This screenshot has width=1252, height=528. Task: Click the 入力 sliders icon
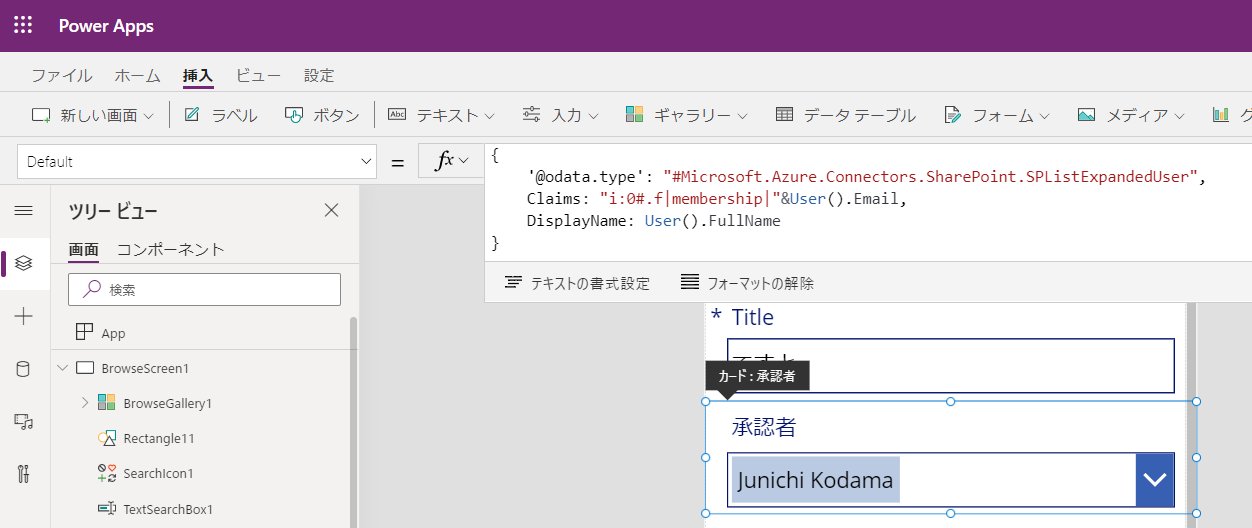click(x=532, y=115)
